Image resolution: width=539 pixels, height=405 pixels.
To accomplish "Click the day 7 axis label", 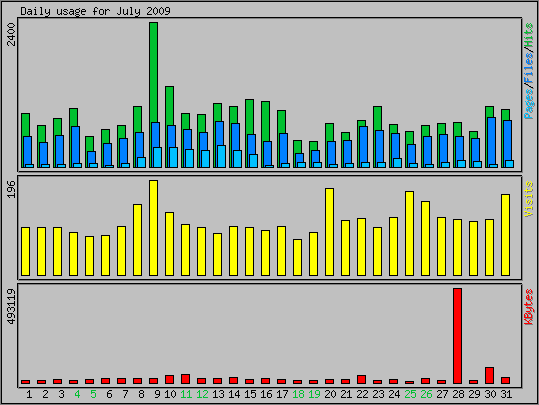I will tap(125, 394).
